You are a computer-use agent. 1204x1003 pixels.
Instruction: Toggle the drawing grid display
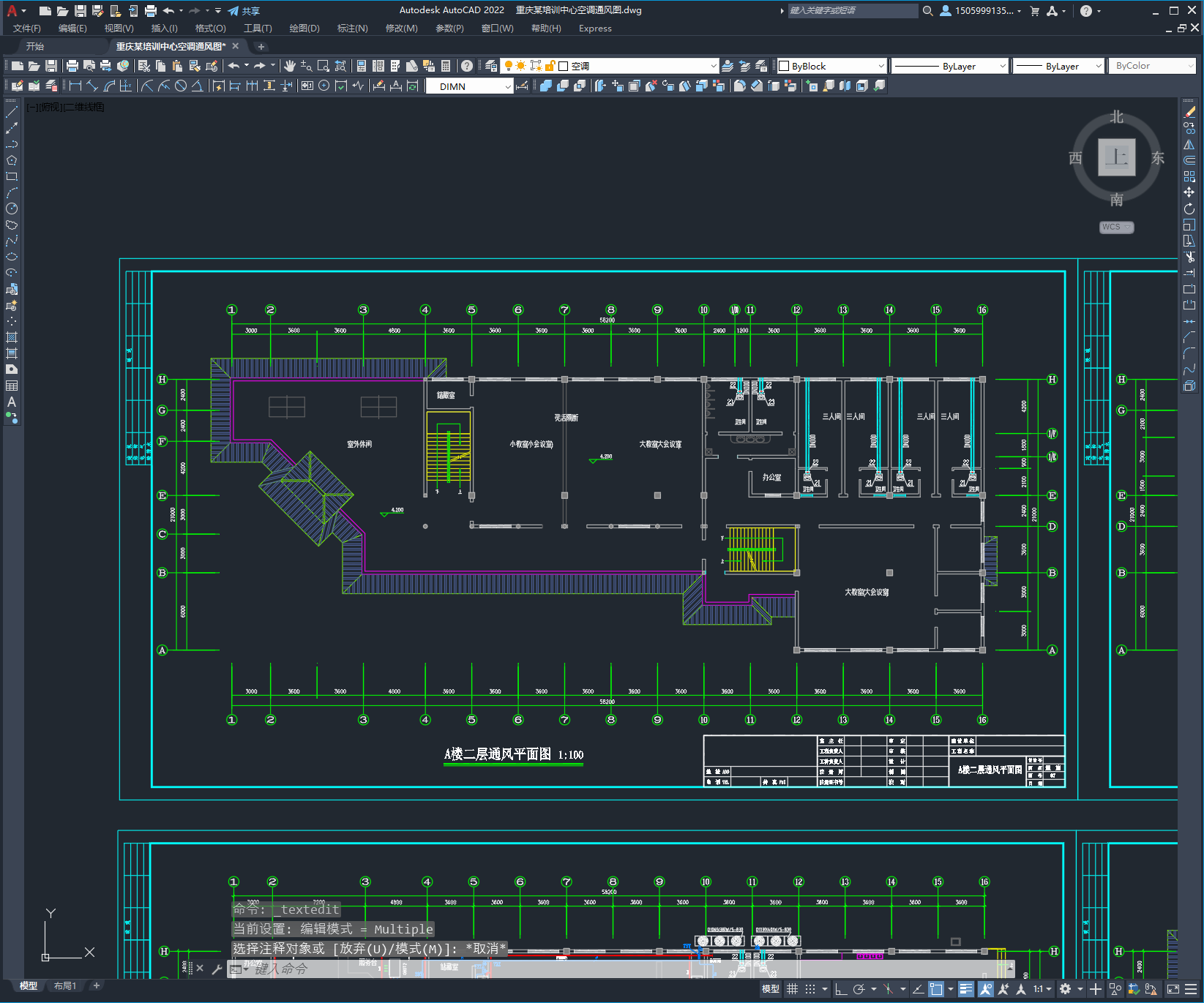(792, 989)
